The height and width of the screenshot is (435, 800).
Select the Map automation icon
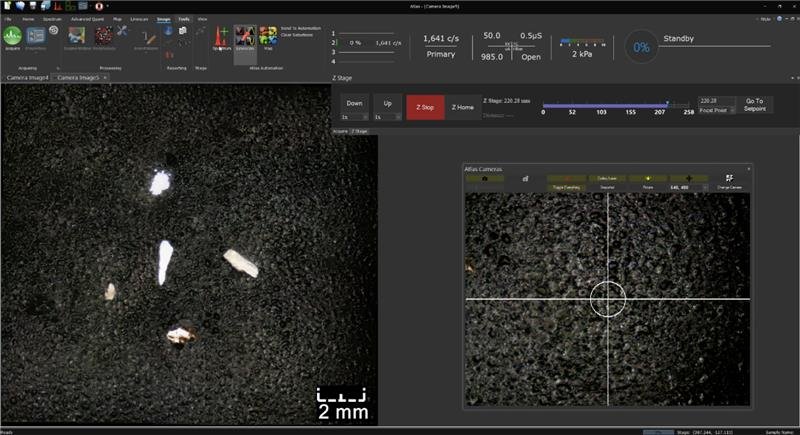coord(268,37)
